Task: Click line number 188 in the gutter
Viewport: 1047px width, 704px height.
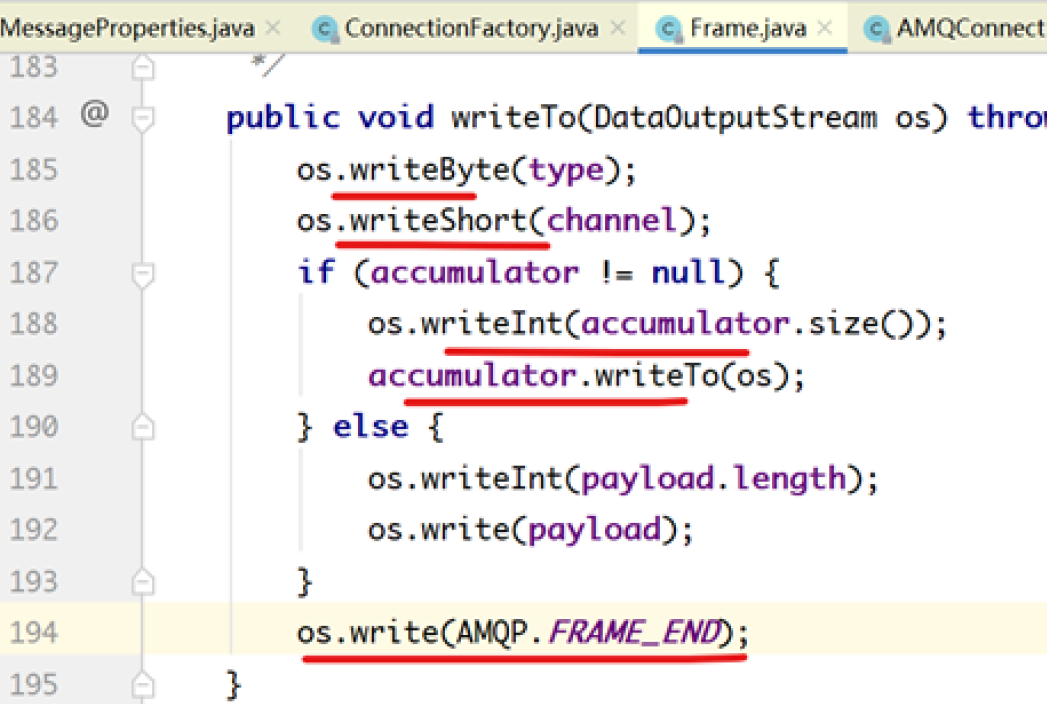Action: (x=34, y=324)
